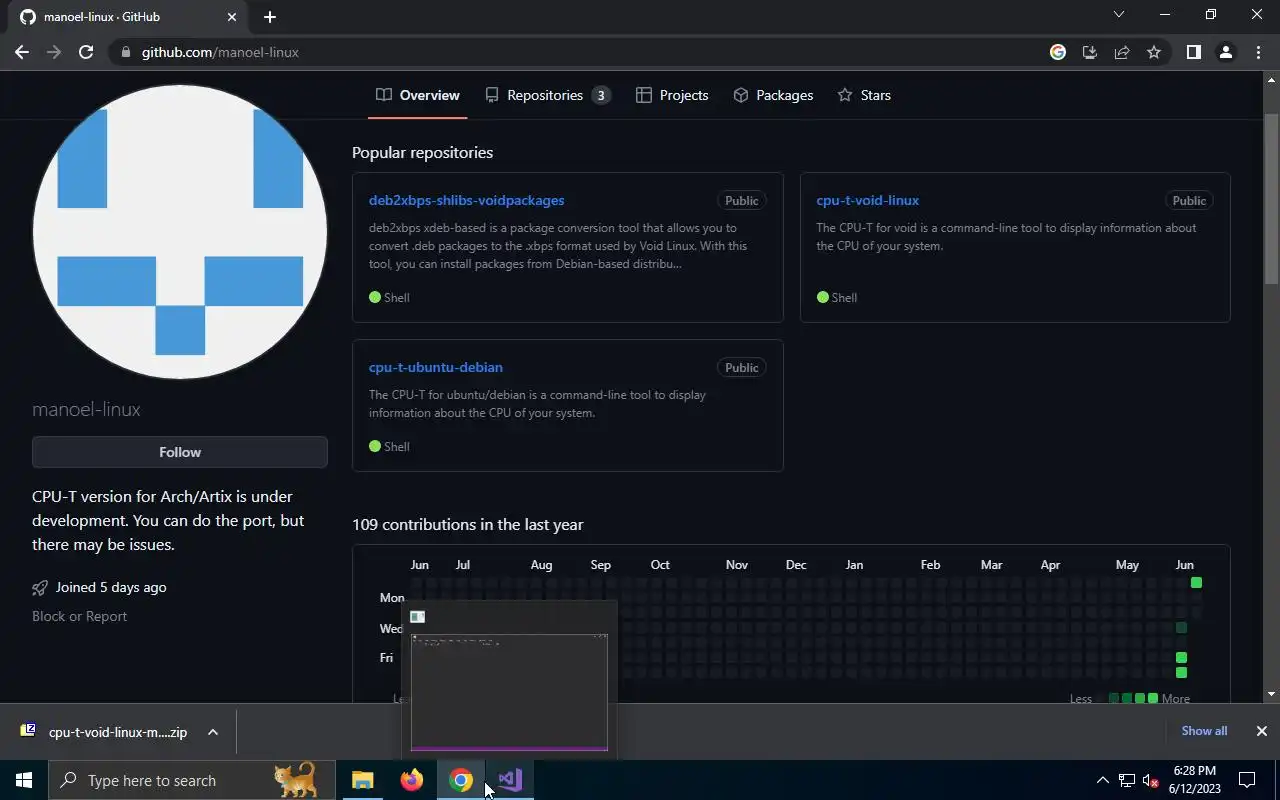
Task: Open a new browser tab
Action: pyautogui.click(x=270, y=17)
